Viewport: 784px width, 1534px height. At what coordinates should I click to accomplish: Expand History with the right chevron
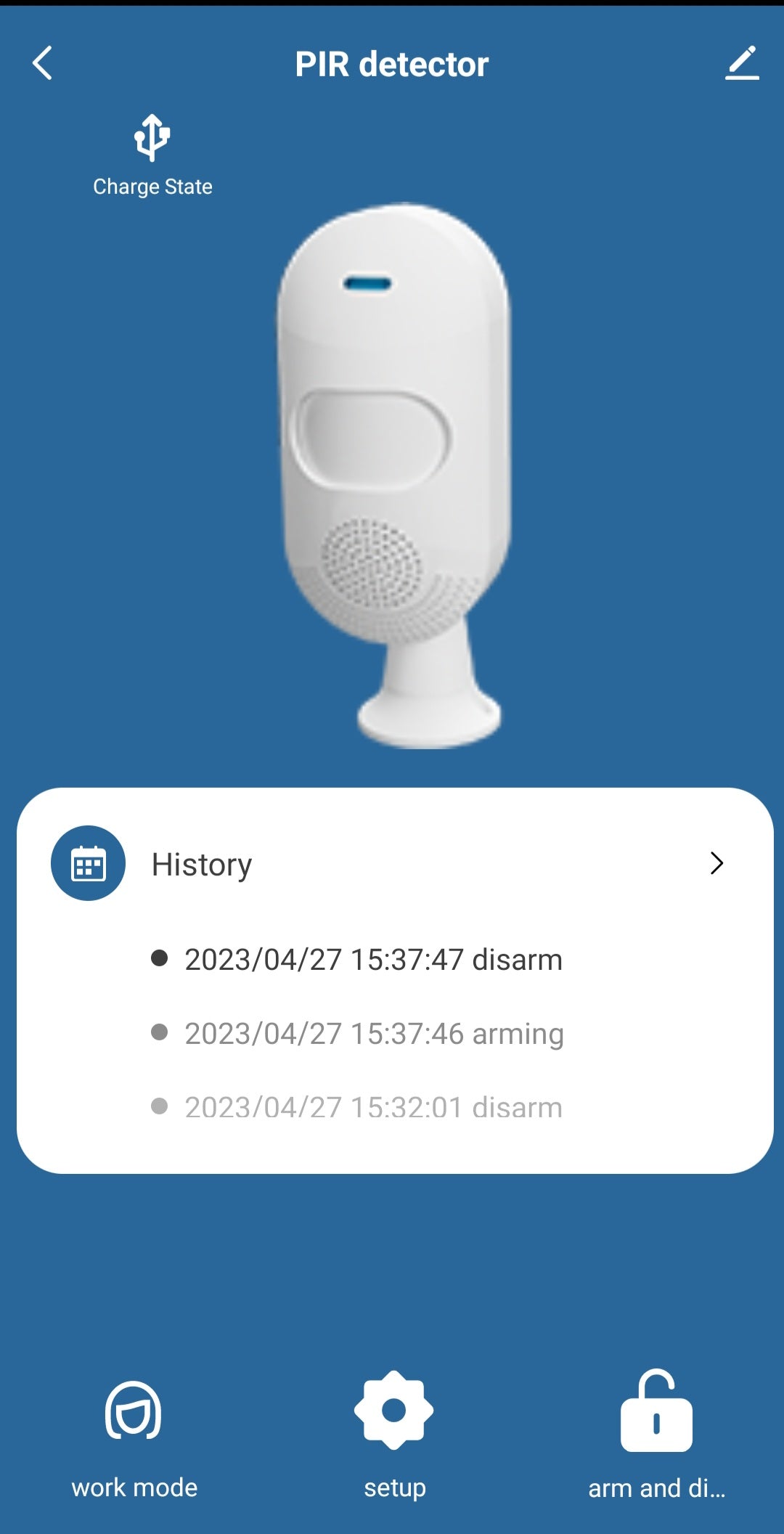pyautogui.click(x=716, y=863)
